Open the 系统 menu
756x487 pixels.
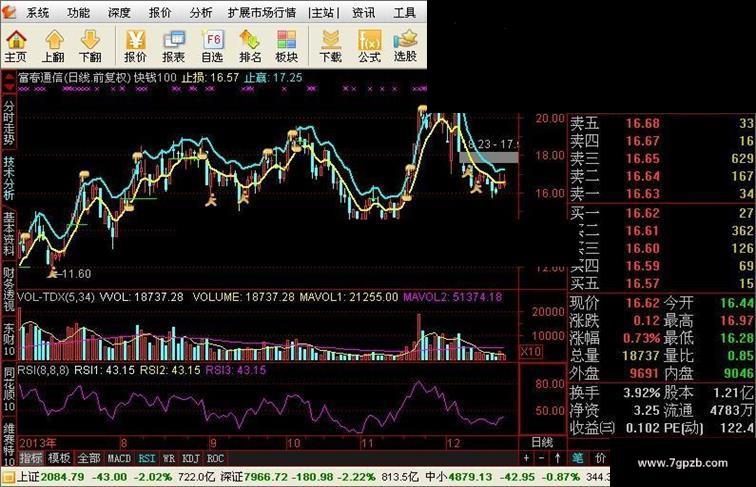pos(38,13)
